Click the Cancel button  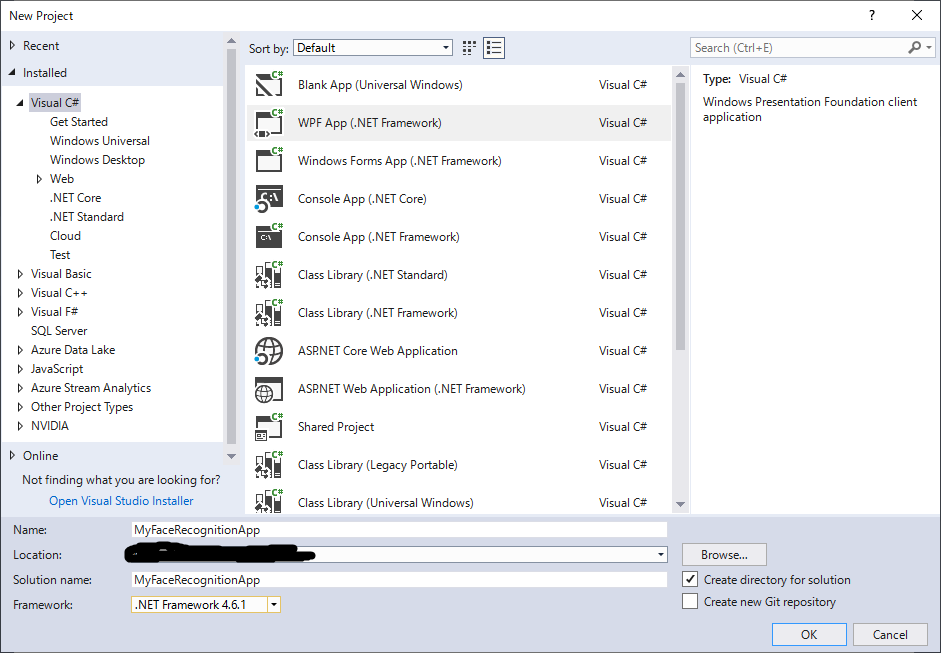pos(890,634)
